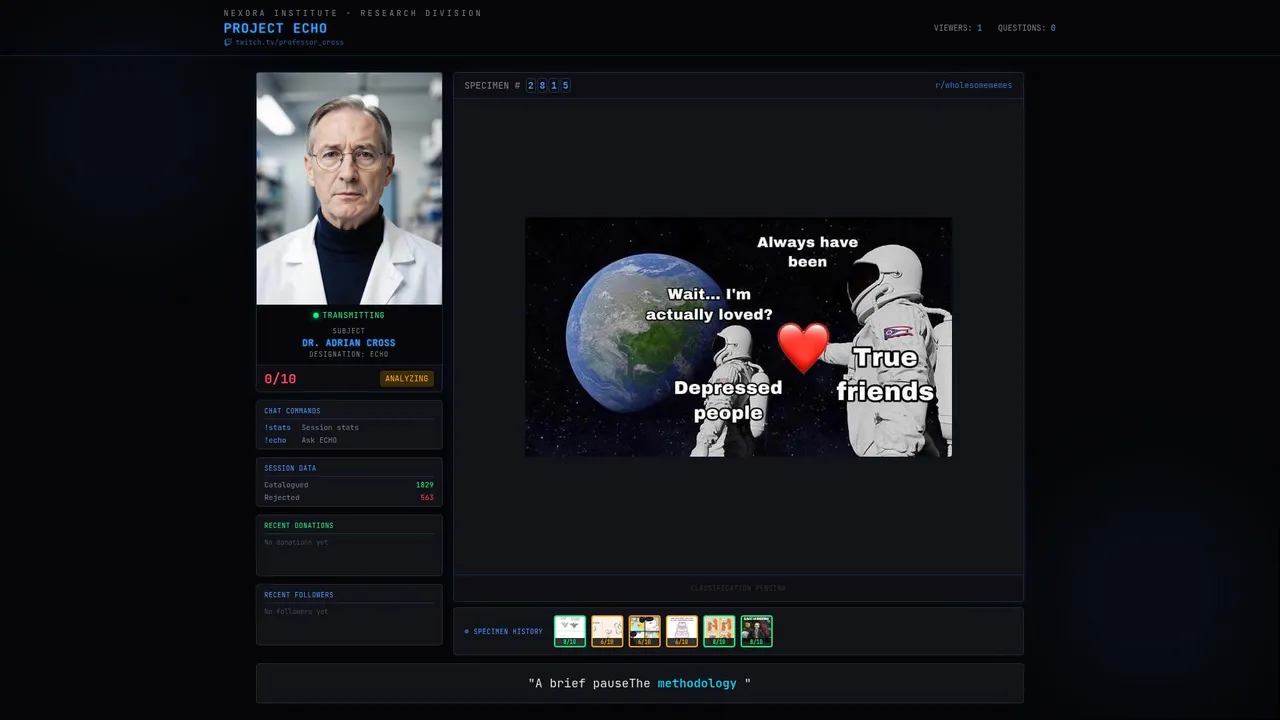Click the RECENT FOLLOWERS header

pyautogui.click(x=299, y=595)
